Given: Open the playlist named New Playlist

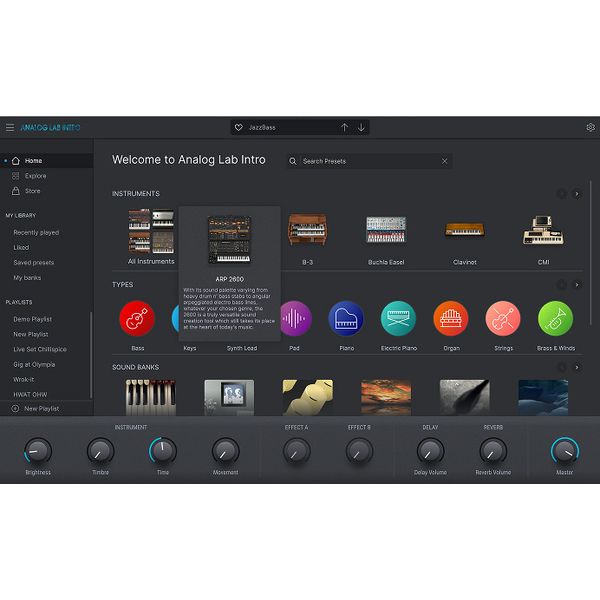Looking at the screenshot, I should click(x=31, y=334).
